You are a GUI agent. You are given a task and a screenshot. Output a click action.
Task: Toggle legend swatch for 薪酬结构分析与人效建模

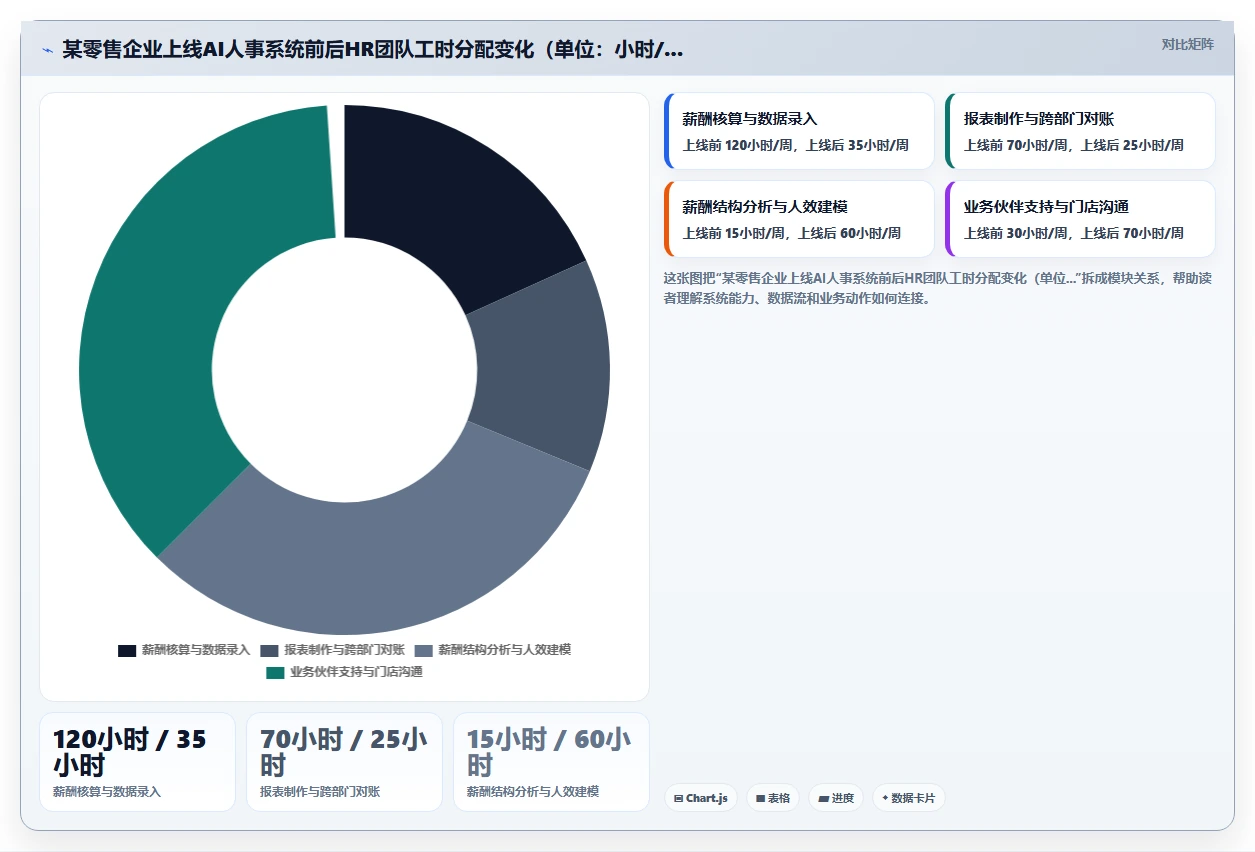(x=424, y=650)
